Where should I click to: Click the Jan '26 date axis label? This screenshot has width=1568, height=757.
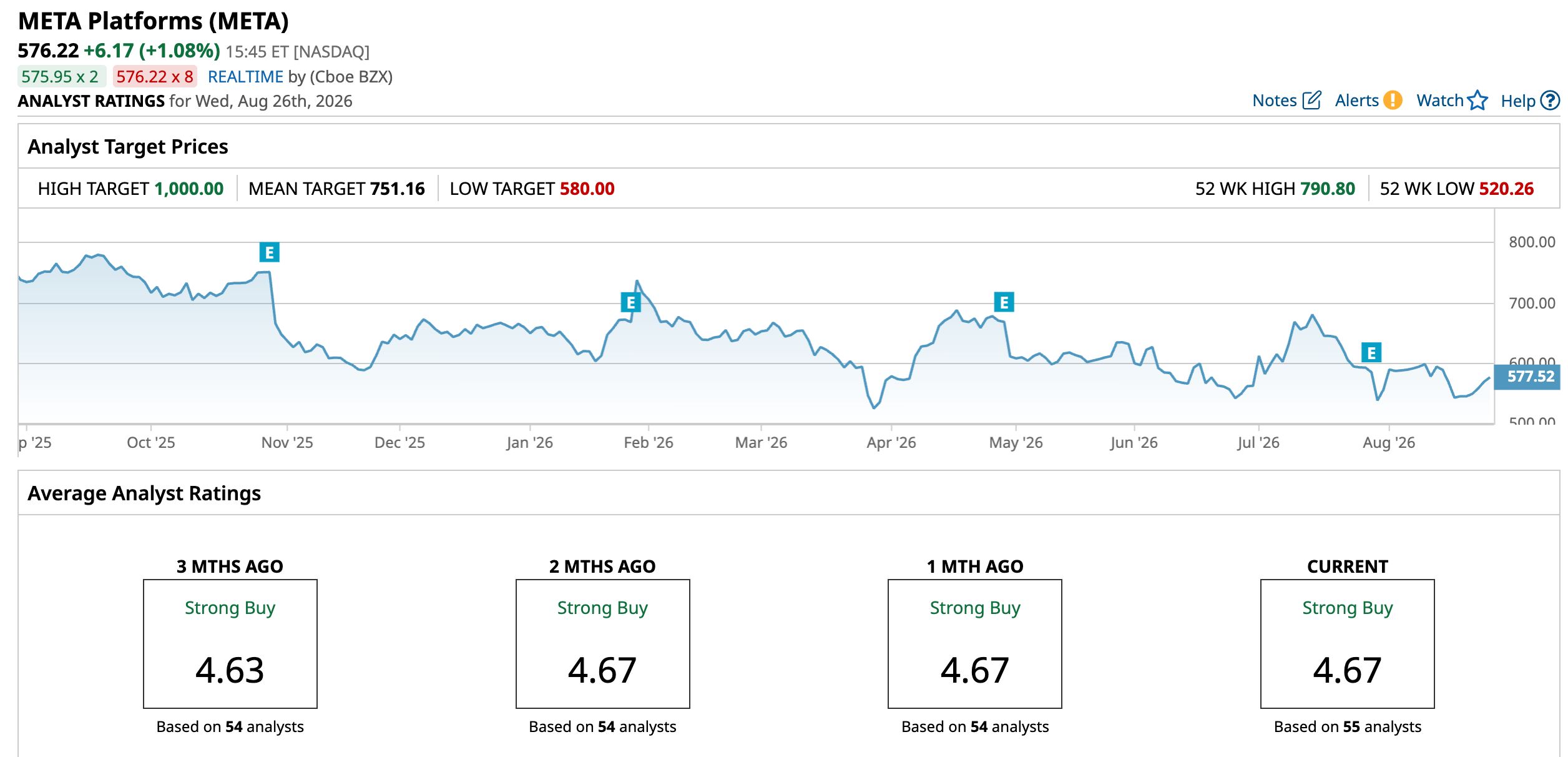click(x=530, y=443)
